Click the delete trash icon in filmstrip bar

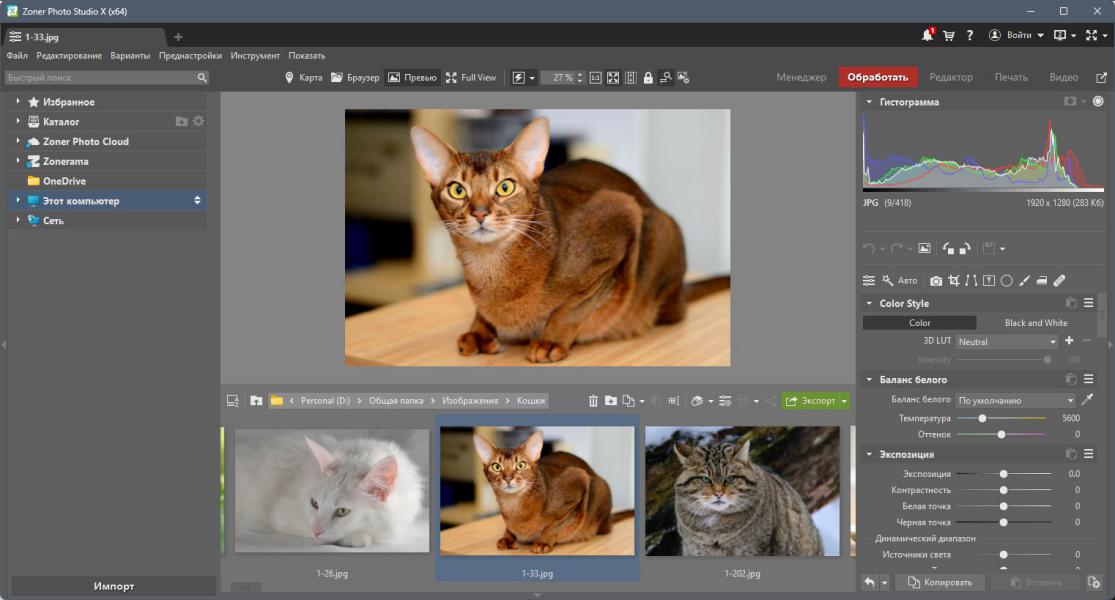(593, 401)
